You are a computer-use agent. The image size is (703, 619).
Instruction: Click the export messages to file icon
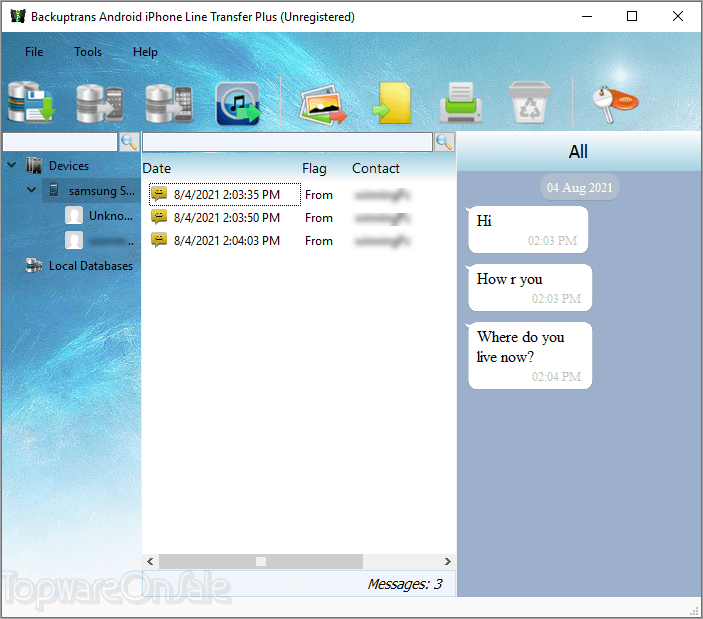click(392, 103)
